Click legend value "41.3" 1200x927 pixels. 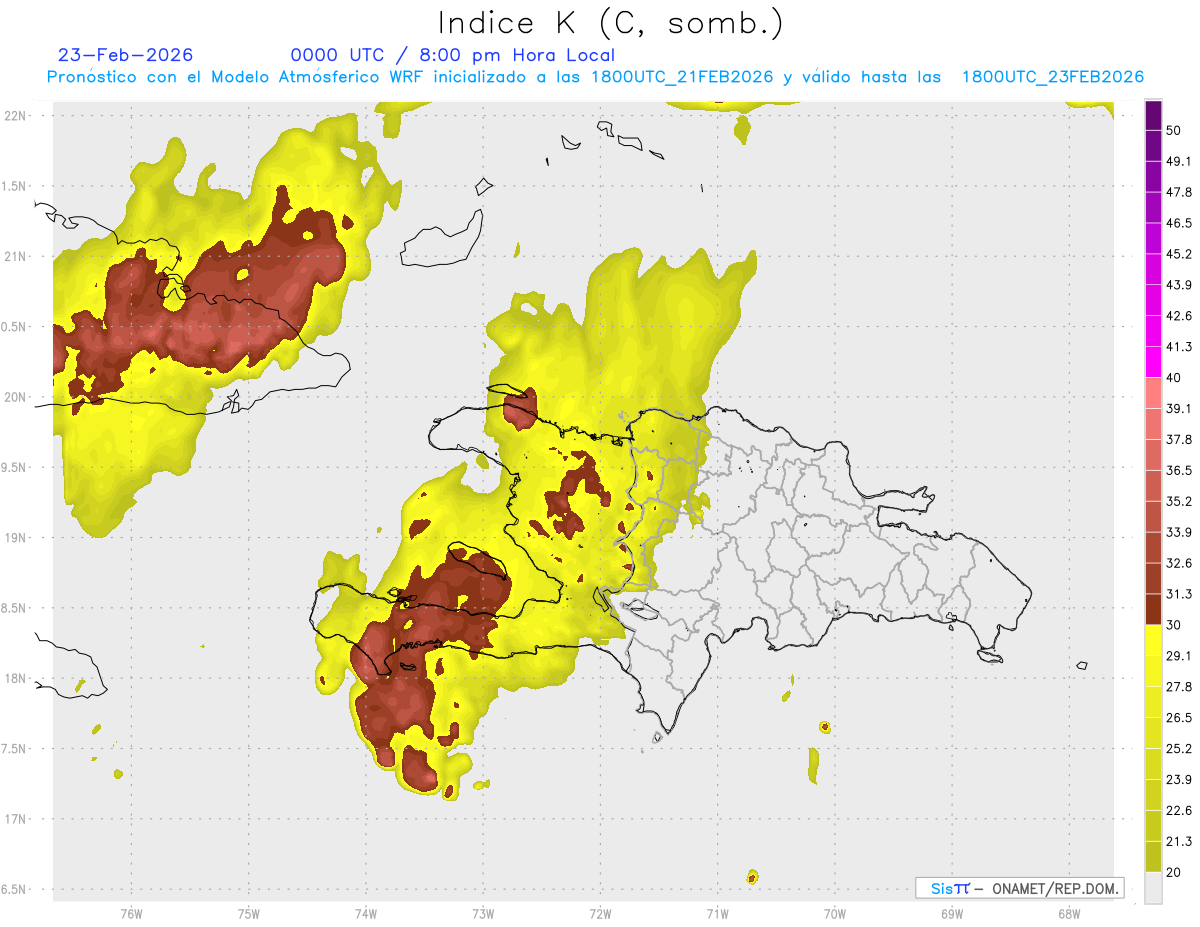(x=1179, y=347)
